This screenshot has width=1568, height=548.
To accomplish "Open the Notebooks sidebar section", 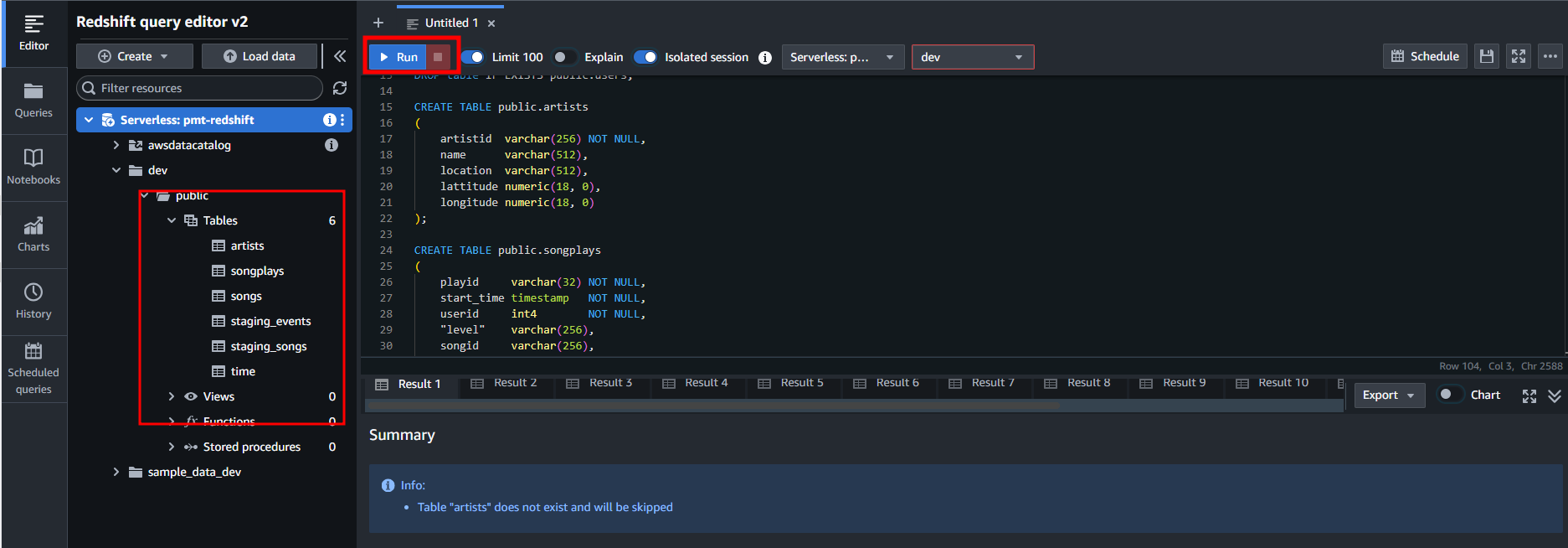I will pyautogui.click(x=33, y=168).
